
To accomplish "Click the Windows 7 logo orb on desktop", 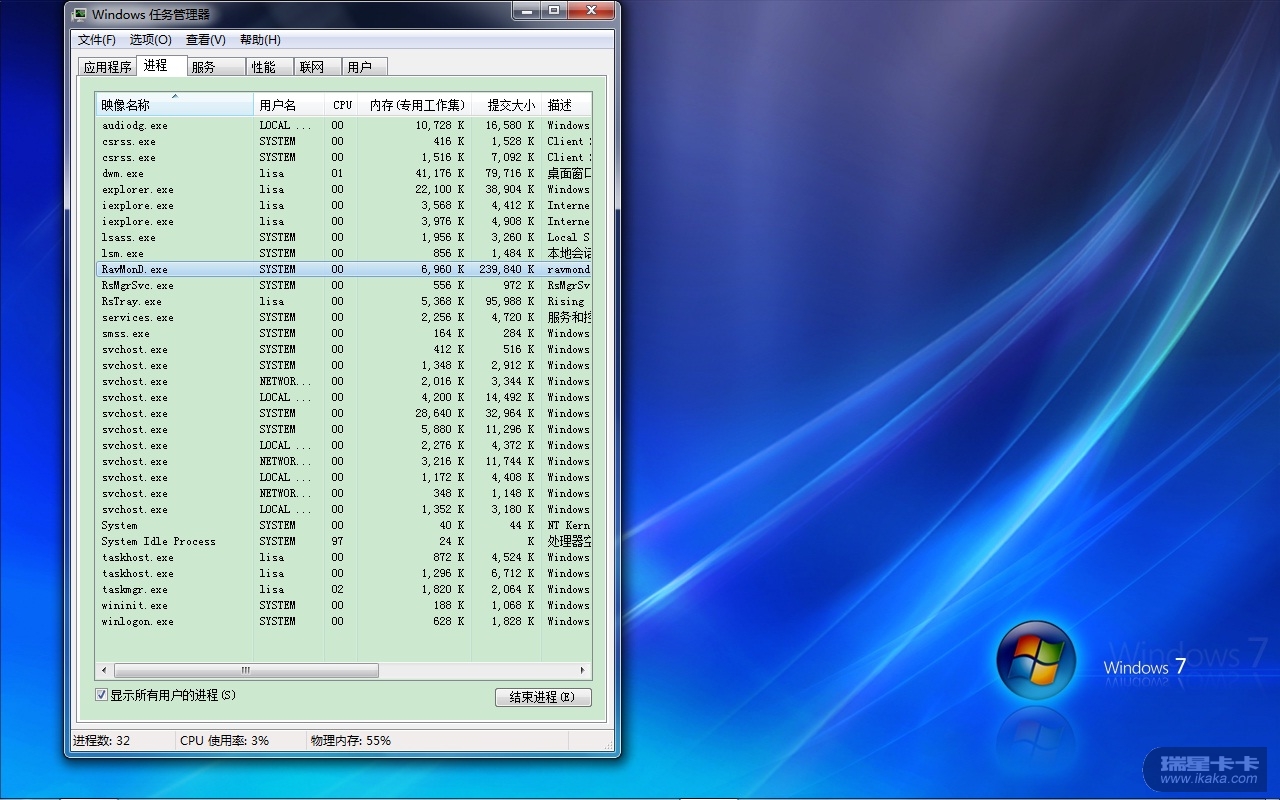I will tap(1035, 660).
